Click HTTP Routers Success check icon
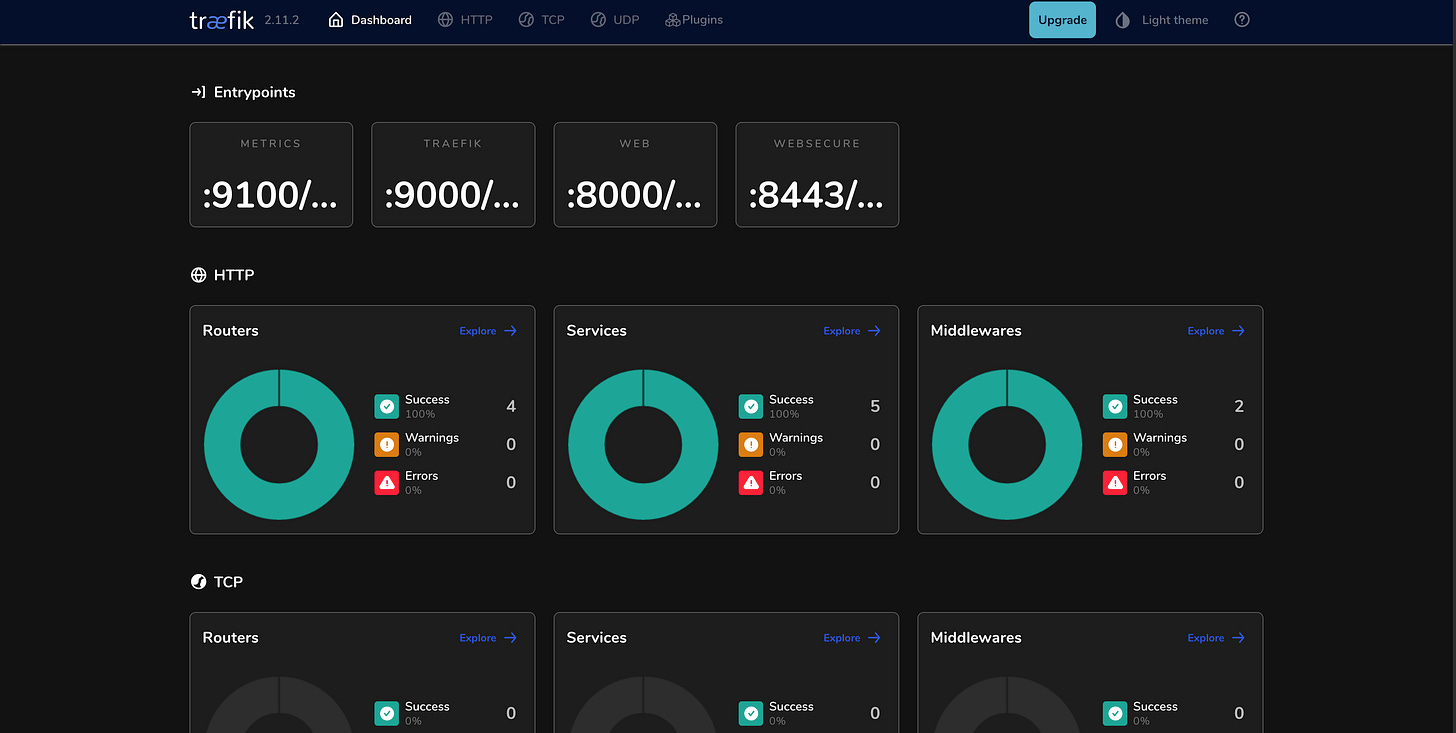This screenshot has width=1456, height=733. point(387,406)
